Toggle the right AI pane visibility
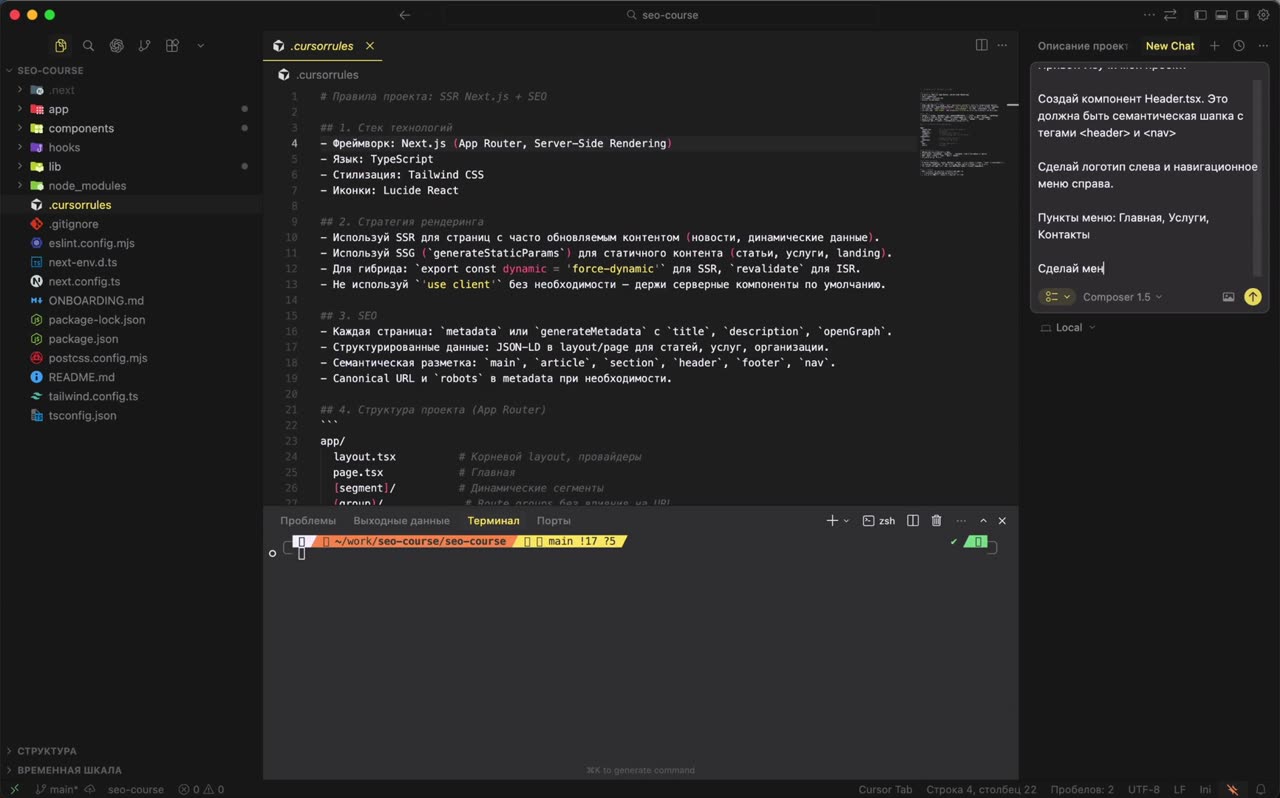The height and width of the screenshot is (798, 1280). click(x=1242, y=15)
